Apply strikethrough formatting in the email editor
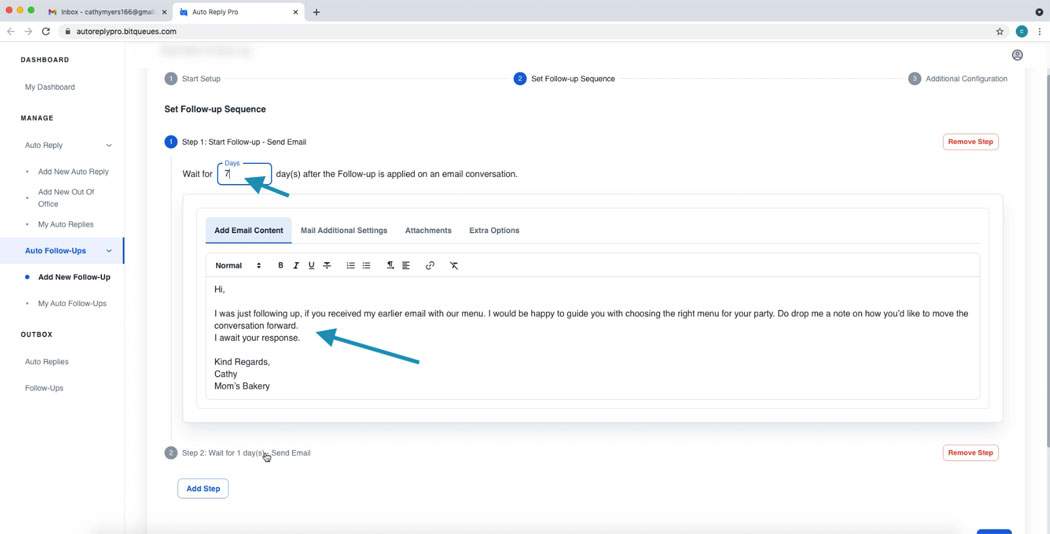The image size is (1050, 534). pos(327,265)
